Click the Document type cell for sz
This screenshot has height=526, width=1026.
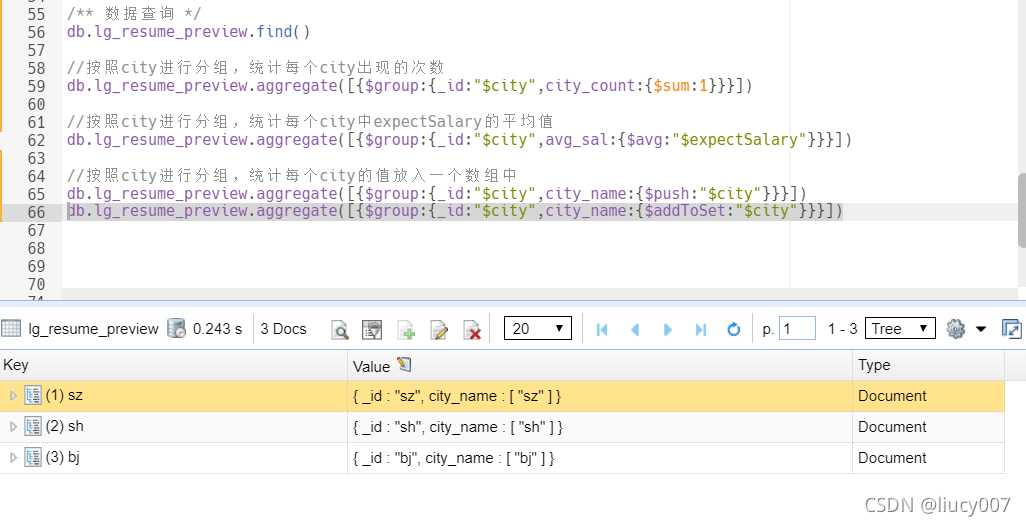928,396
